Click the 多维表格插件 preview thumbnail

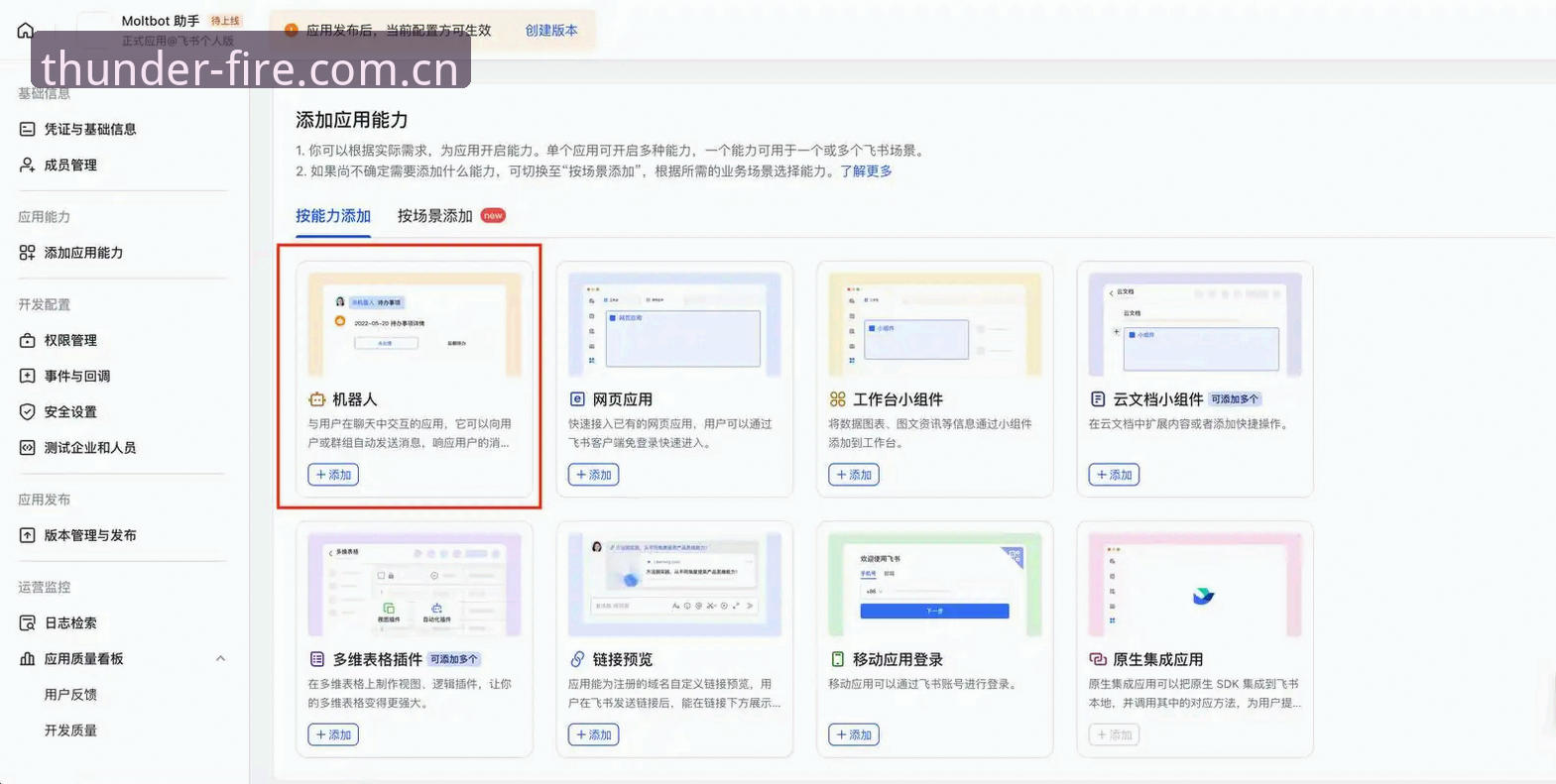coord(415,585)
